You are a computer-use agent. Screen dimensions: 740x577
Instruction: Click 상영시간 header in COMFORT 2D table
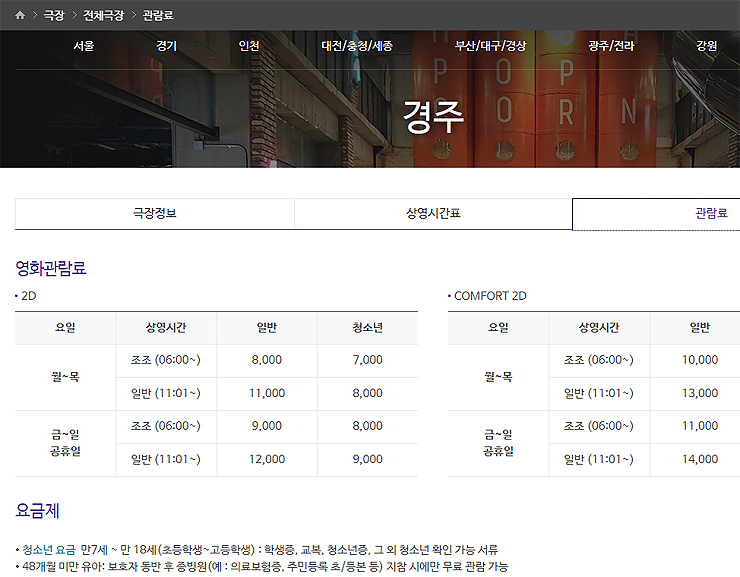pyautogui.click(x=599, y=328)
